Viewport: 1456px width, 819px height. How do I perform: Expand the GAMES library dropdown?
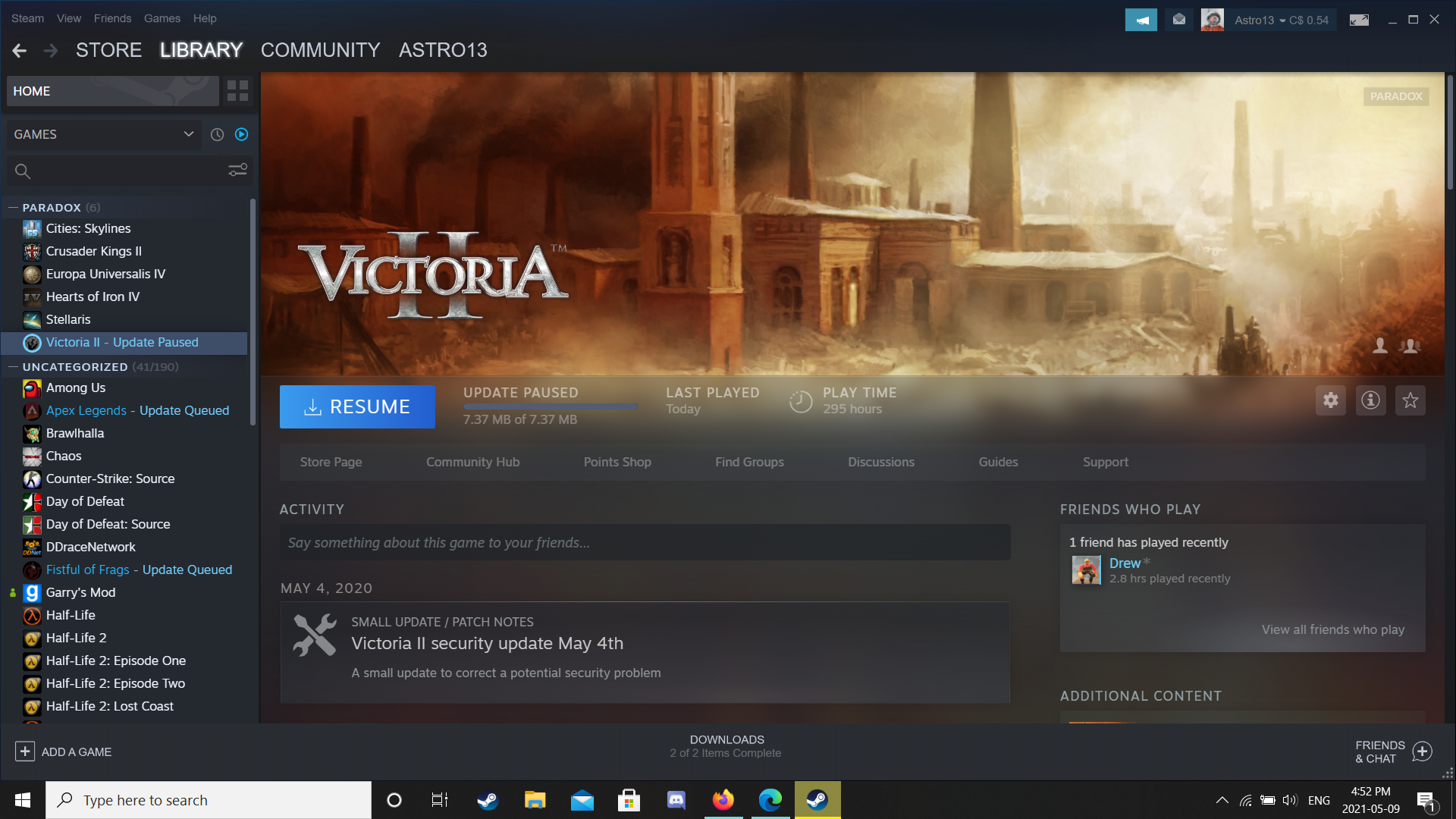coord(188,134)
